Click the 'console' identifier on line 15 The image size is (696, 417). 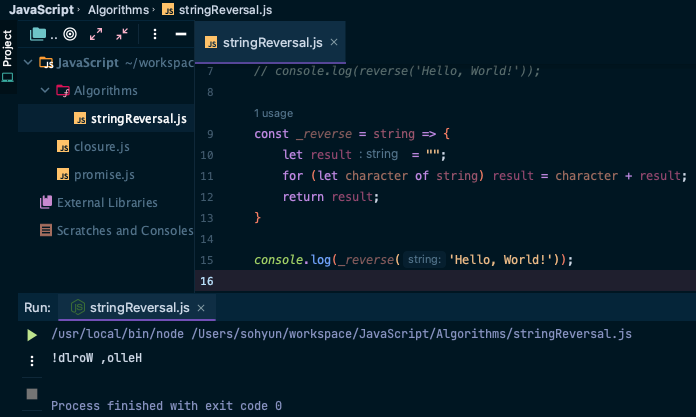click(278, 260)
